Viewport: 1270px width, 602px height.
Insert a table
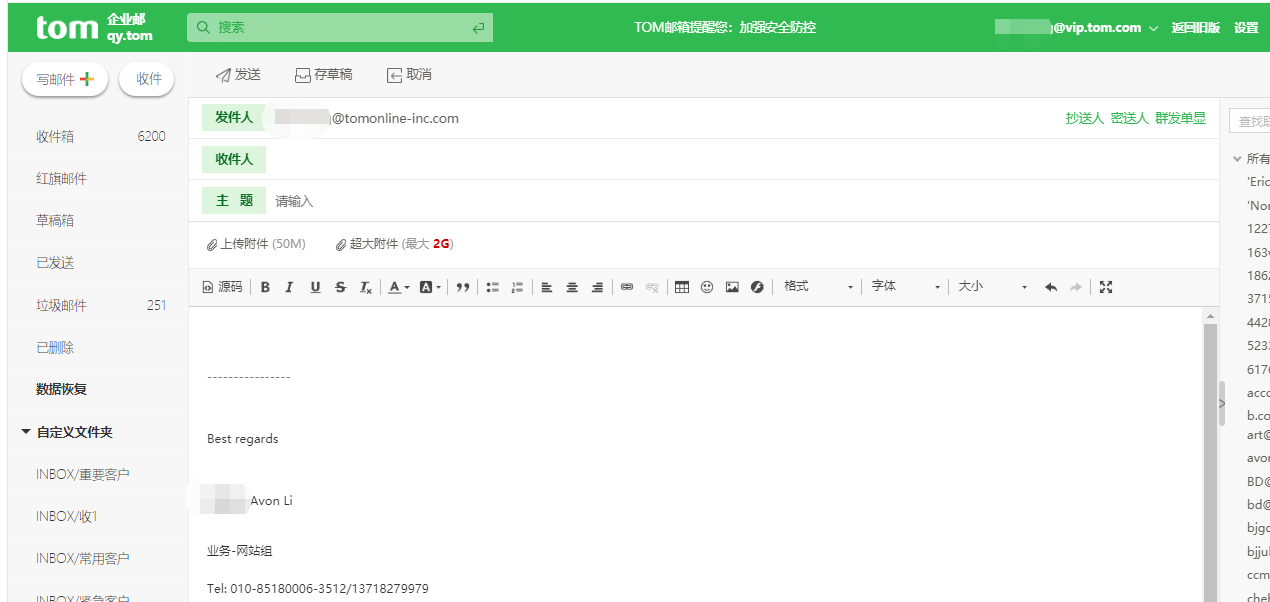[x=682, y=287]
